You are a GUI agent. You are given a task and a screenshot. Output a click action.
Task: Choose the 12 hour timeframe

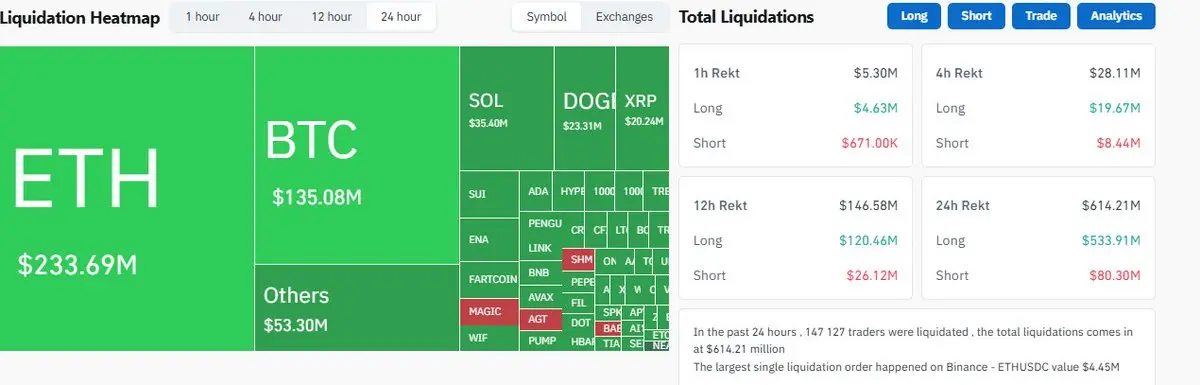tap(331, 17)
